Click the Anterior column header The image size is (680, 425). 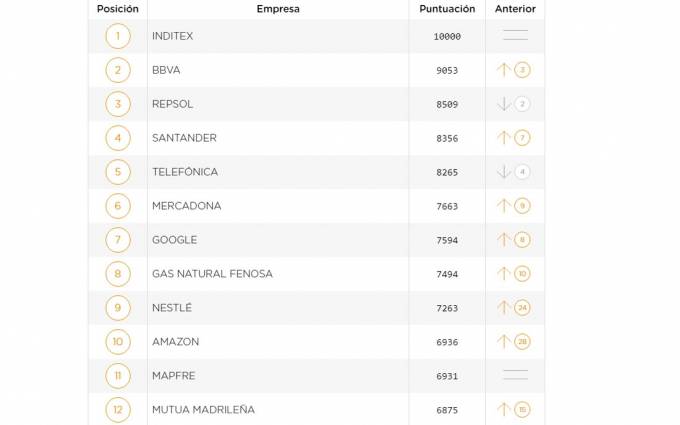coord(515,9)
